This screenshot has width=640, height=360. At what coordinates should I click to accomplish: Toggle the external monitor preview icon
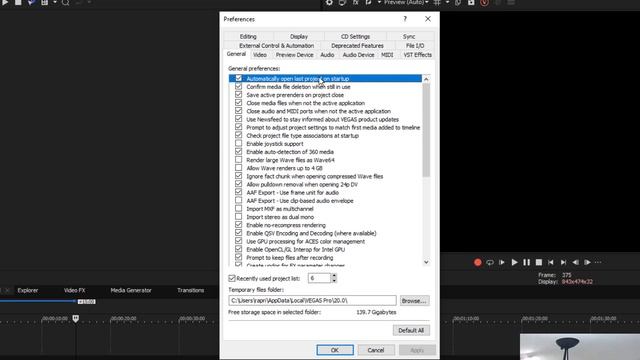[x=342, y=2]
